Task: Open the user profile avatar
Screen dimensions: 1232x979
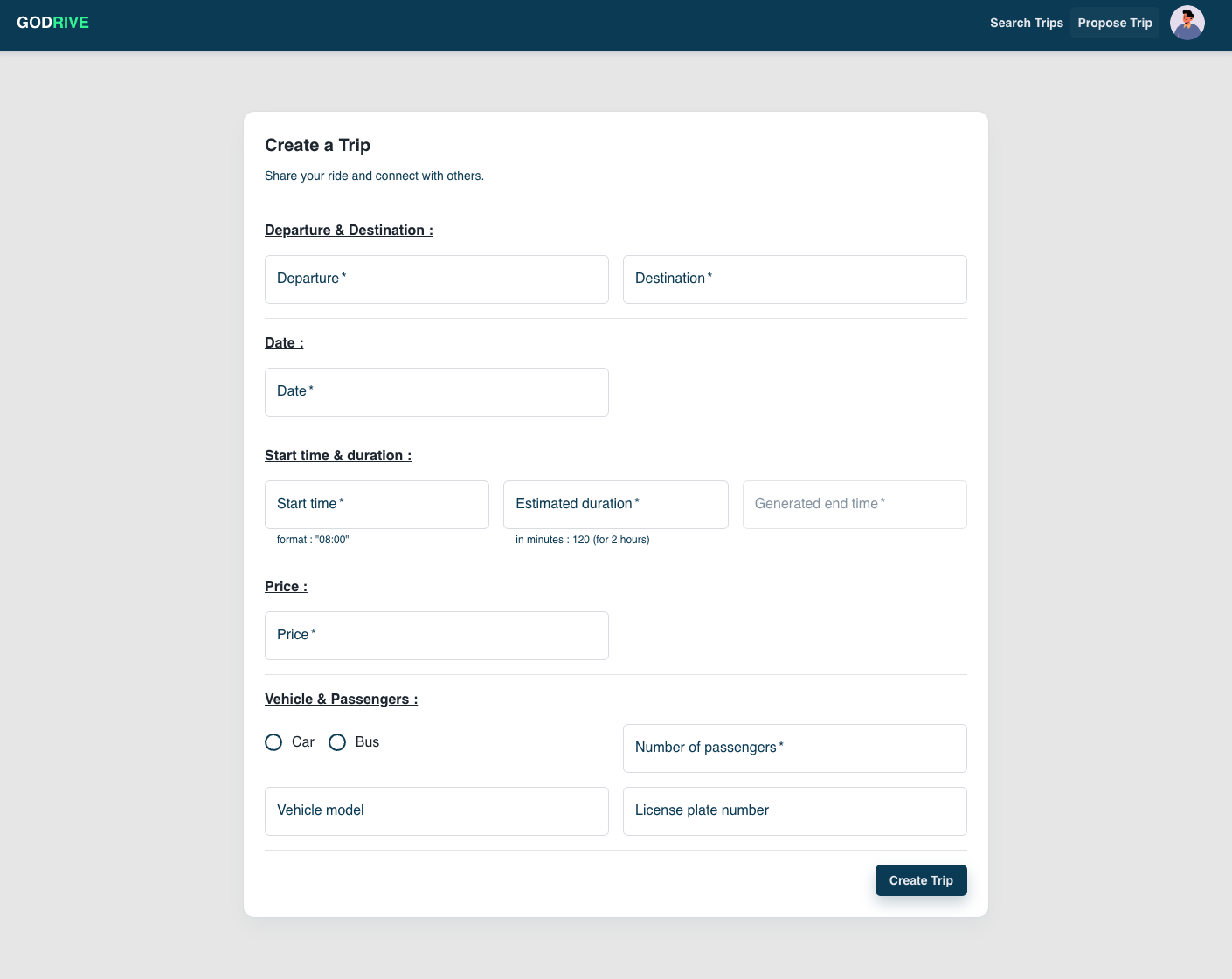Action: tap(1187, 23)
